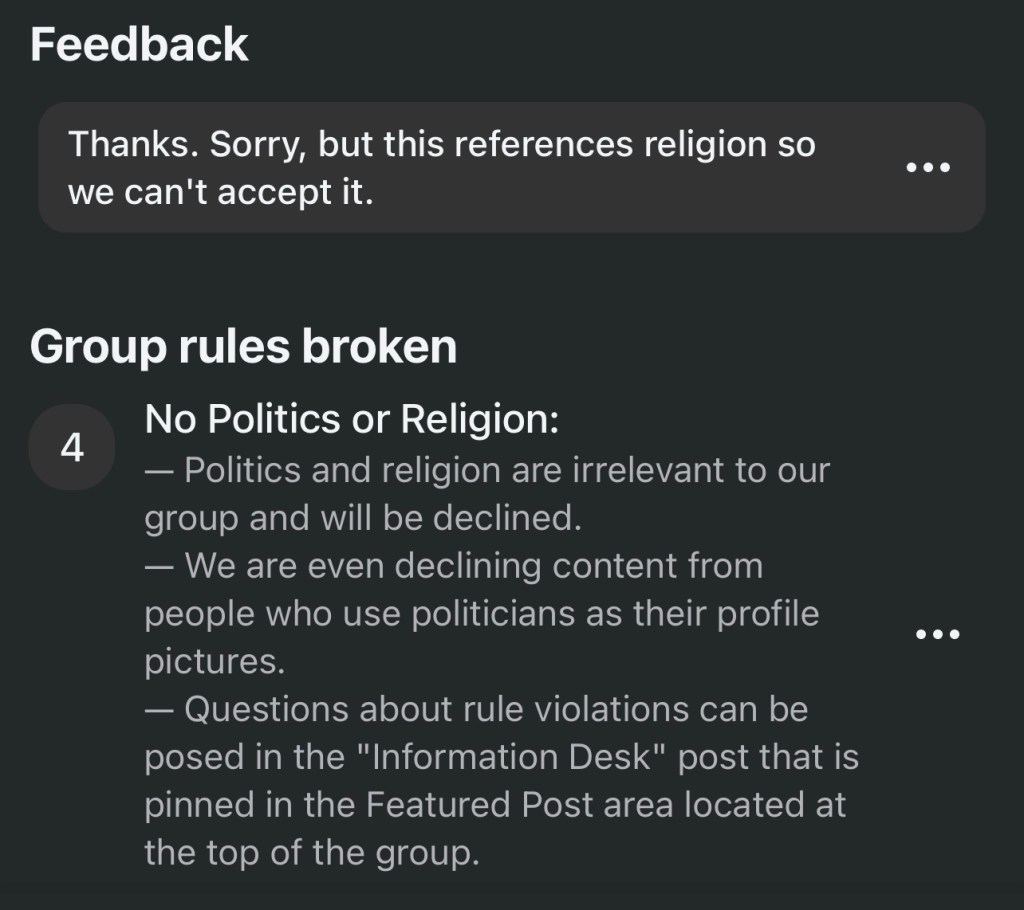Click the final line "the top of the group."
Image resolution: width=1024 pixels, height=910 pixels.
click(311, 854)
